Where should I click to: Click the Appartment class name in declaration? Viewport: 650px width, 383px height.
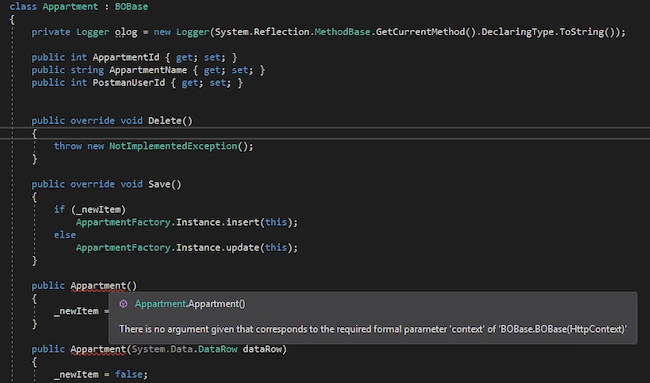(x=70, y=7)
